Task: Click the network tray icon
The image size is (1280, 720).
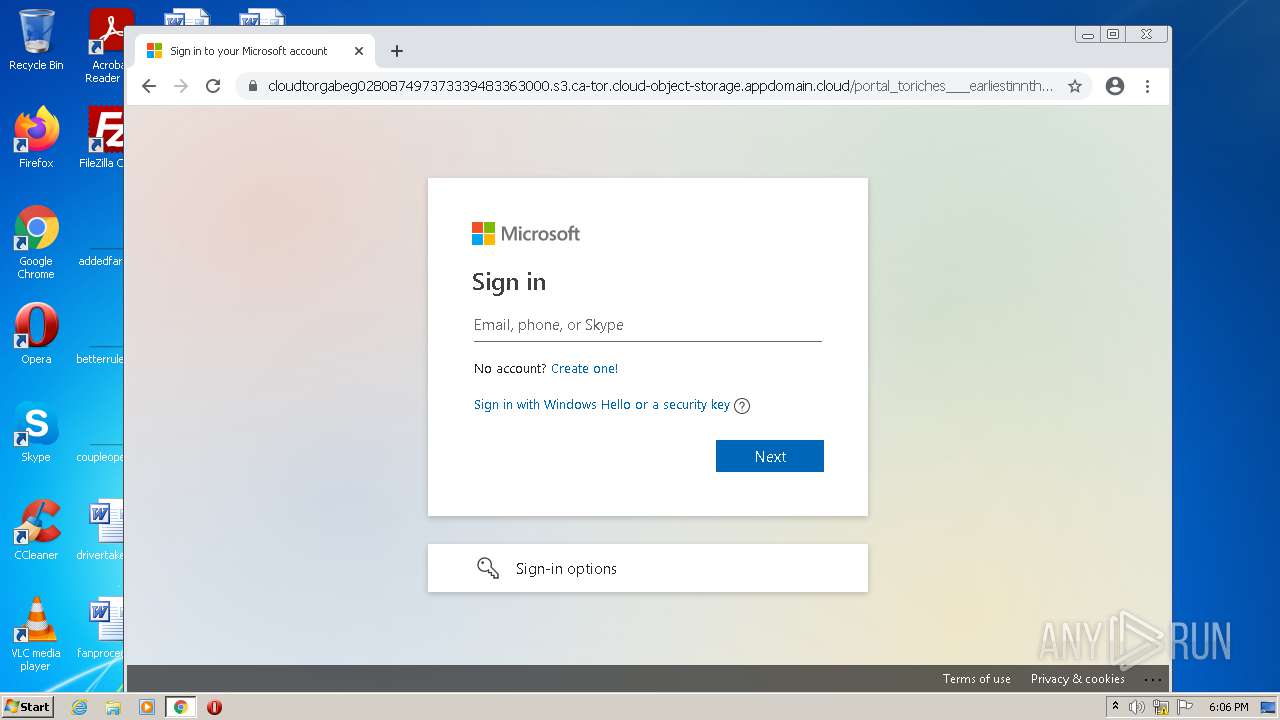Action: pos(1161,707)
